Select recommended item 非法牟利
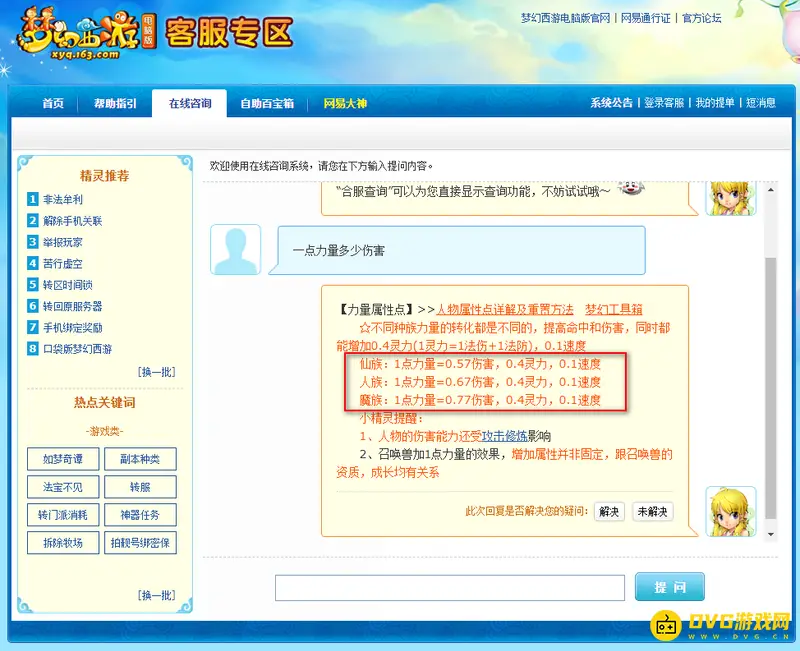 tap(63, 199)
